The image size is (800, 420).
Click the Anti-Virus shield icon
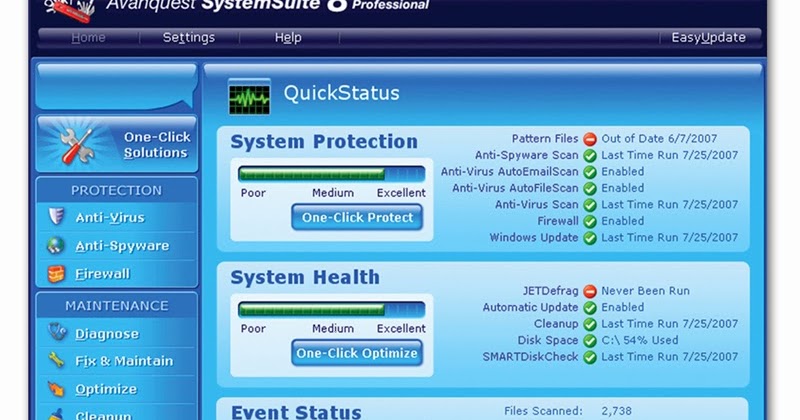56,216
